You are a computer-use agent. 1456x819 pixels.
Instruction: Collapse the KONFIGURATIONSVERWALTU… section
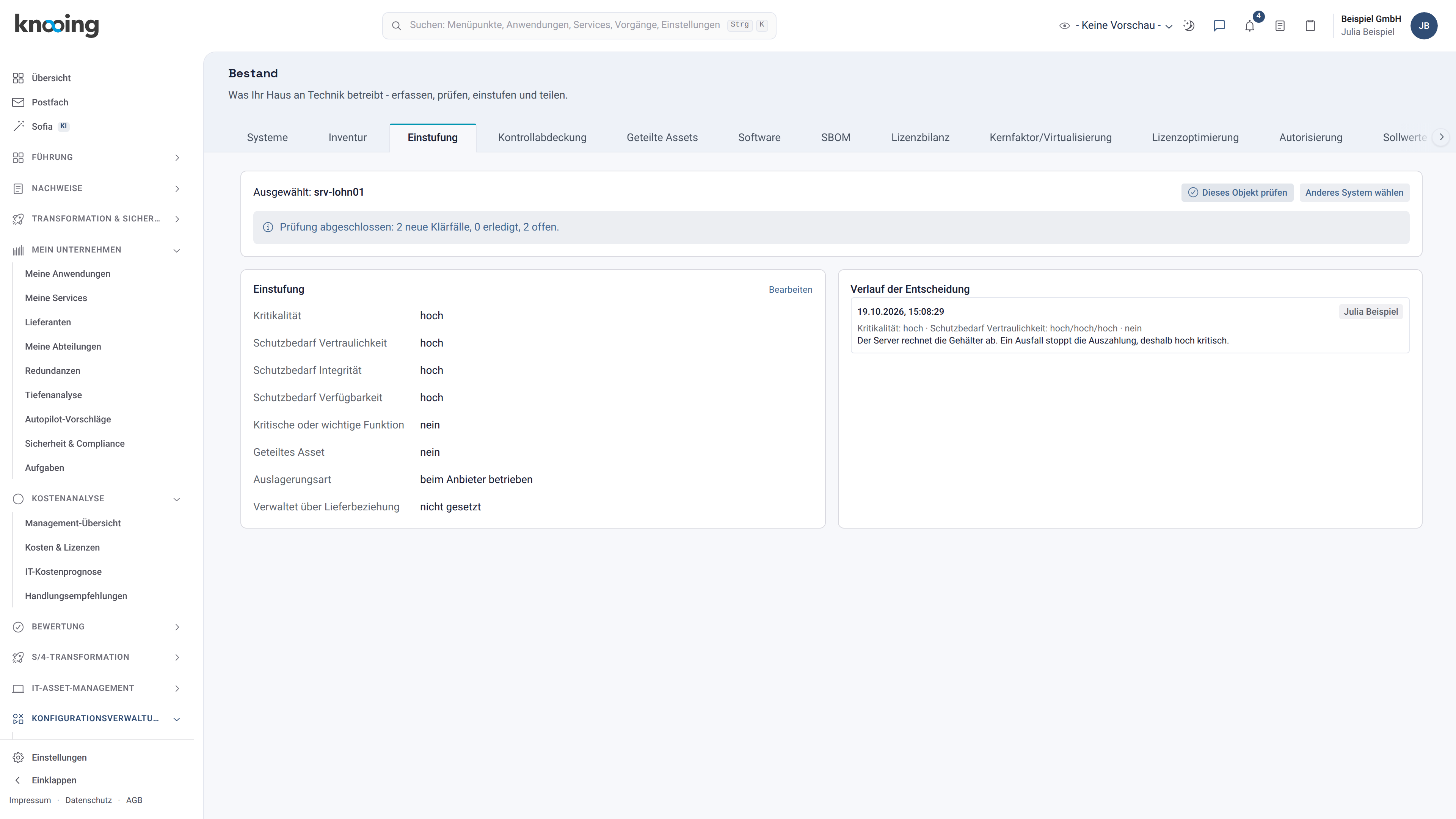[97, 719]
